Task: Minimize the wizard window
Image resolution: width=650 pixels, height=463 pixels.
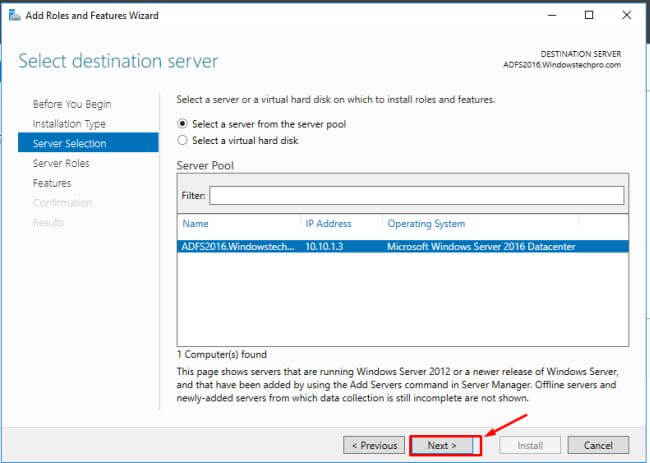Action: coord(552,15)
